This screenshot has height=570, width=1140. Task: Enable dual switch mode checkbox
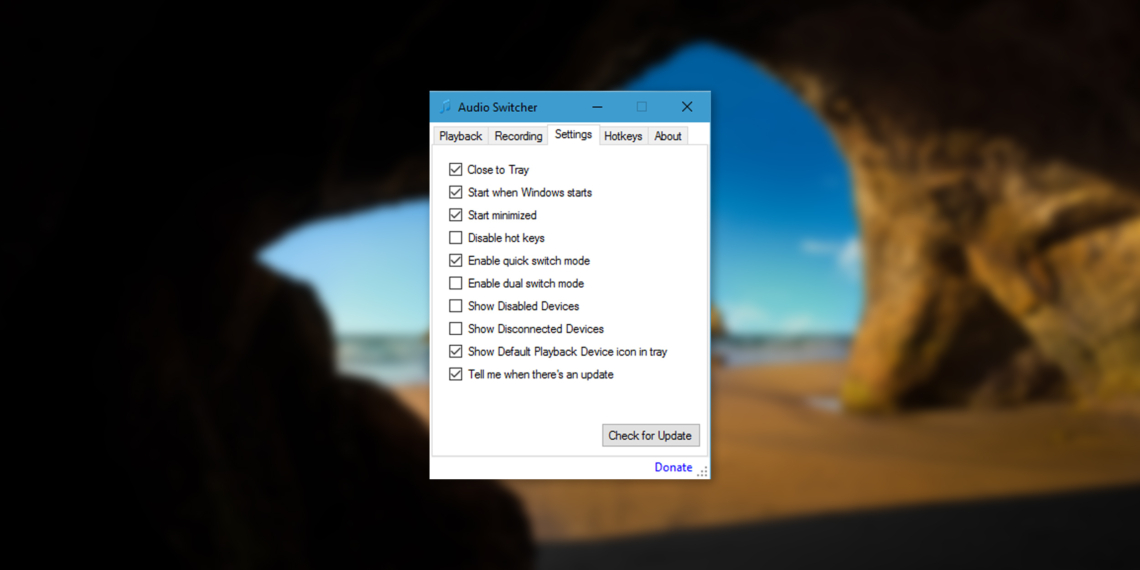pyautogui.click(x=456, y=284)
